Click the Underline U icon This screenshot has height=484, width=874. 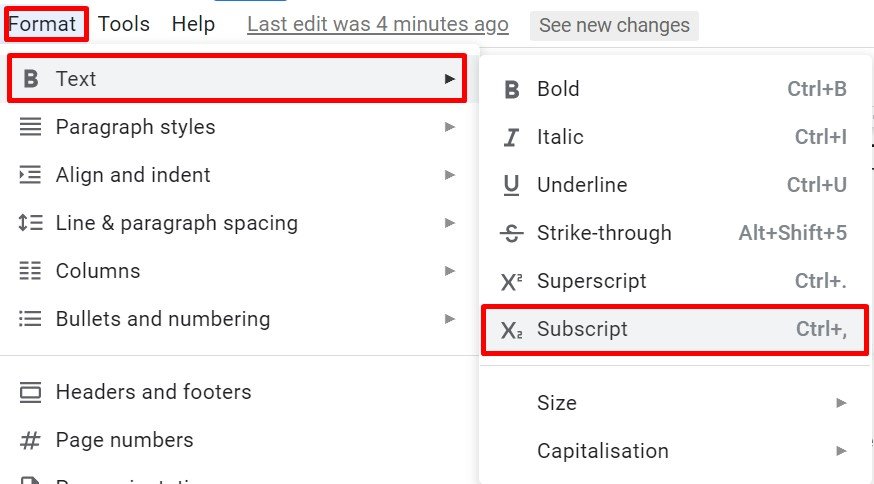[x=511, y=185]
